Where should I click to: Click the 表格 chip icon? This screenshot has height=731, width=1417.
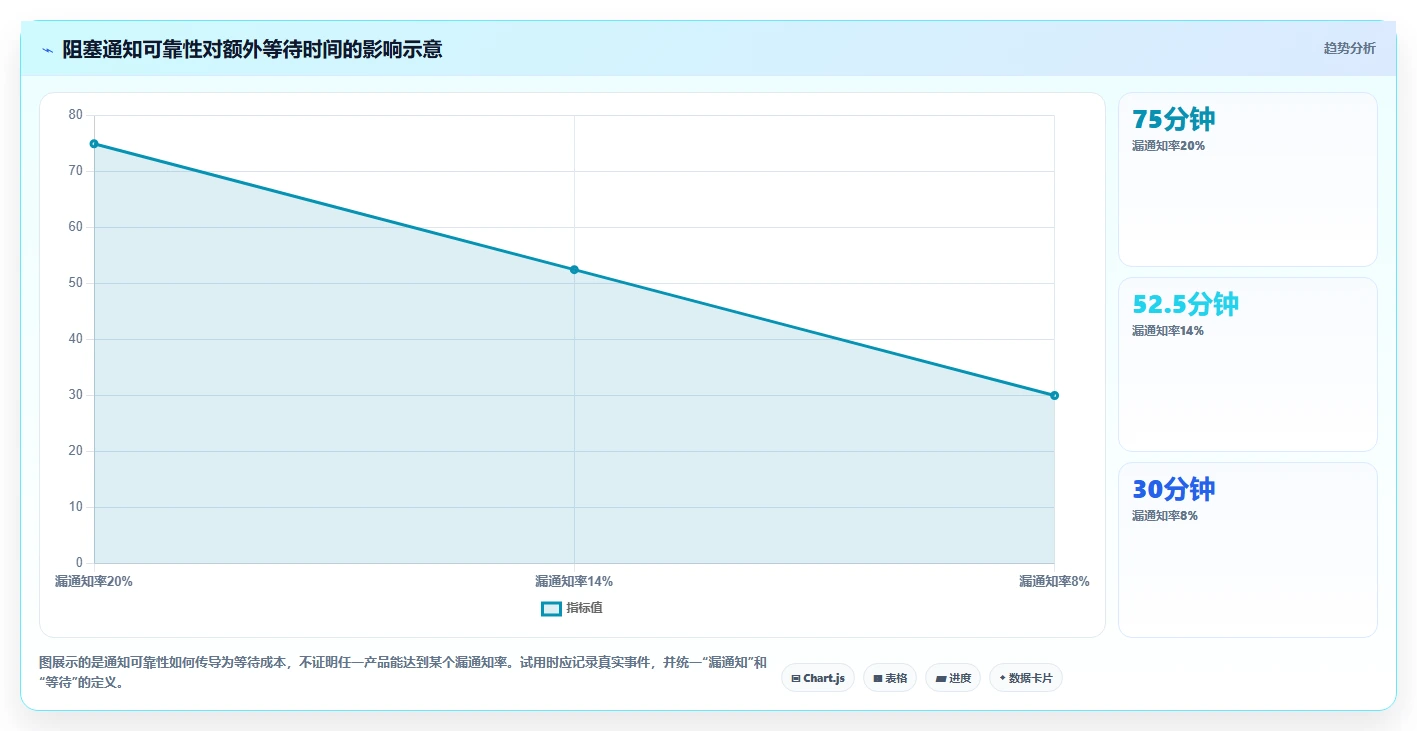click(x=877, y=679)
